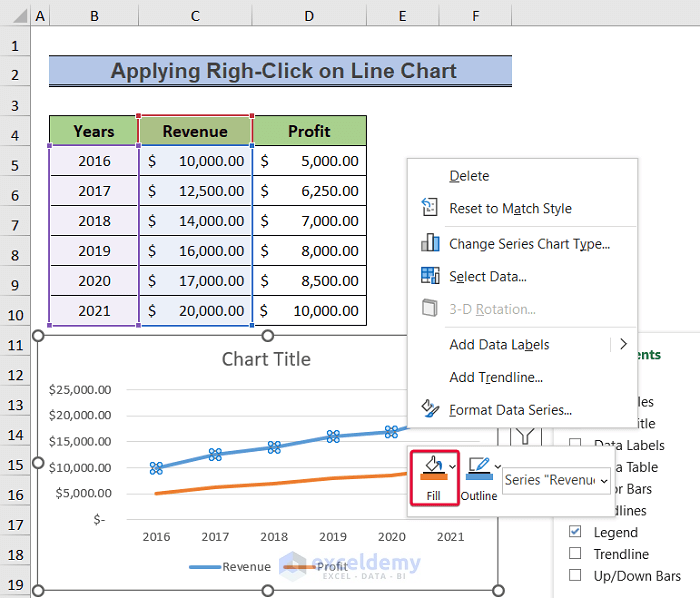Select column B header
The height and width of the screenshot is (598, 700).
[94, 16]
